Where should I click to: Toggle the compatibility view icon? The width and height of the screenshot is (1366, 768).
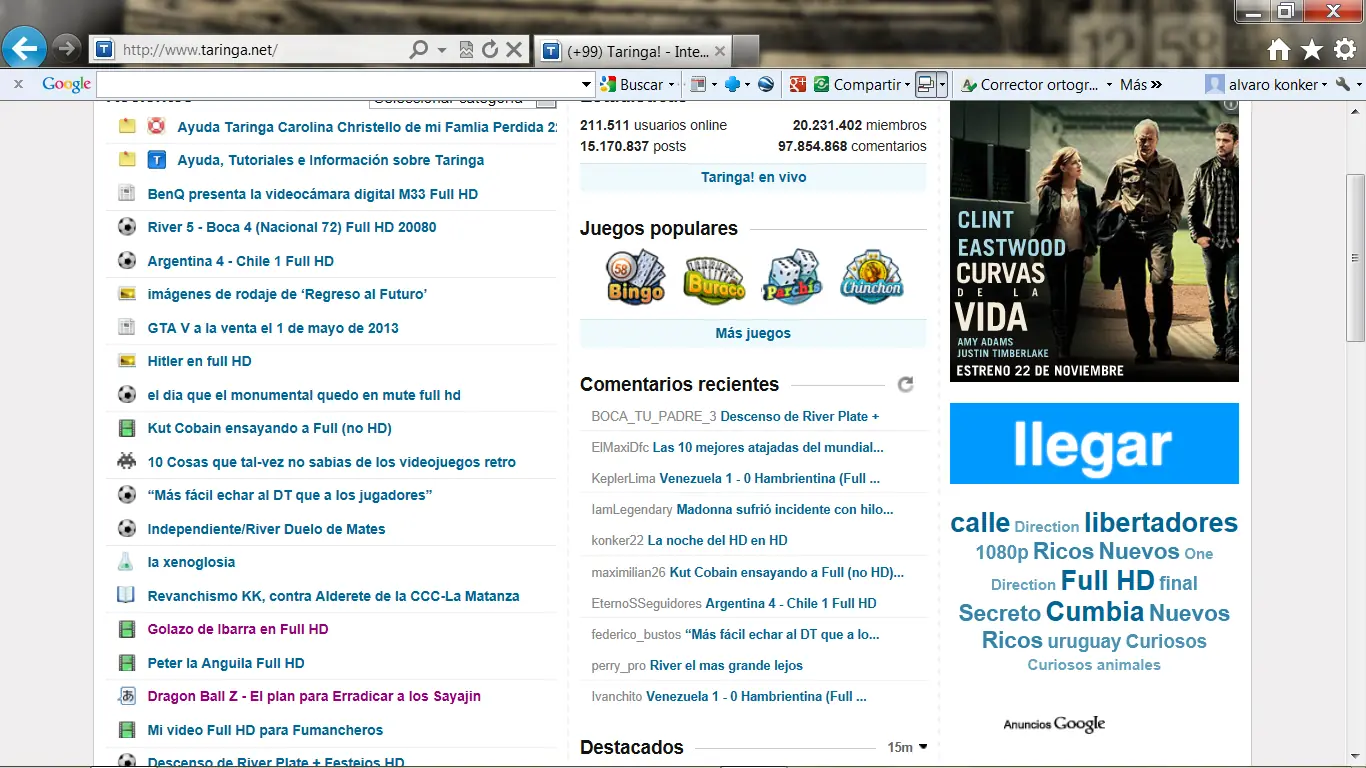coord(466,49)
